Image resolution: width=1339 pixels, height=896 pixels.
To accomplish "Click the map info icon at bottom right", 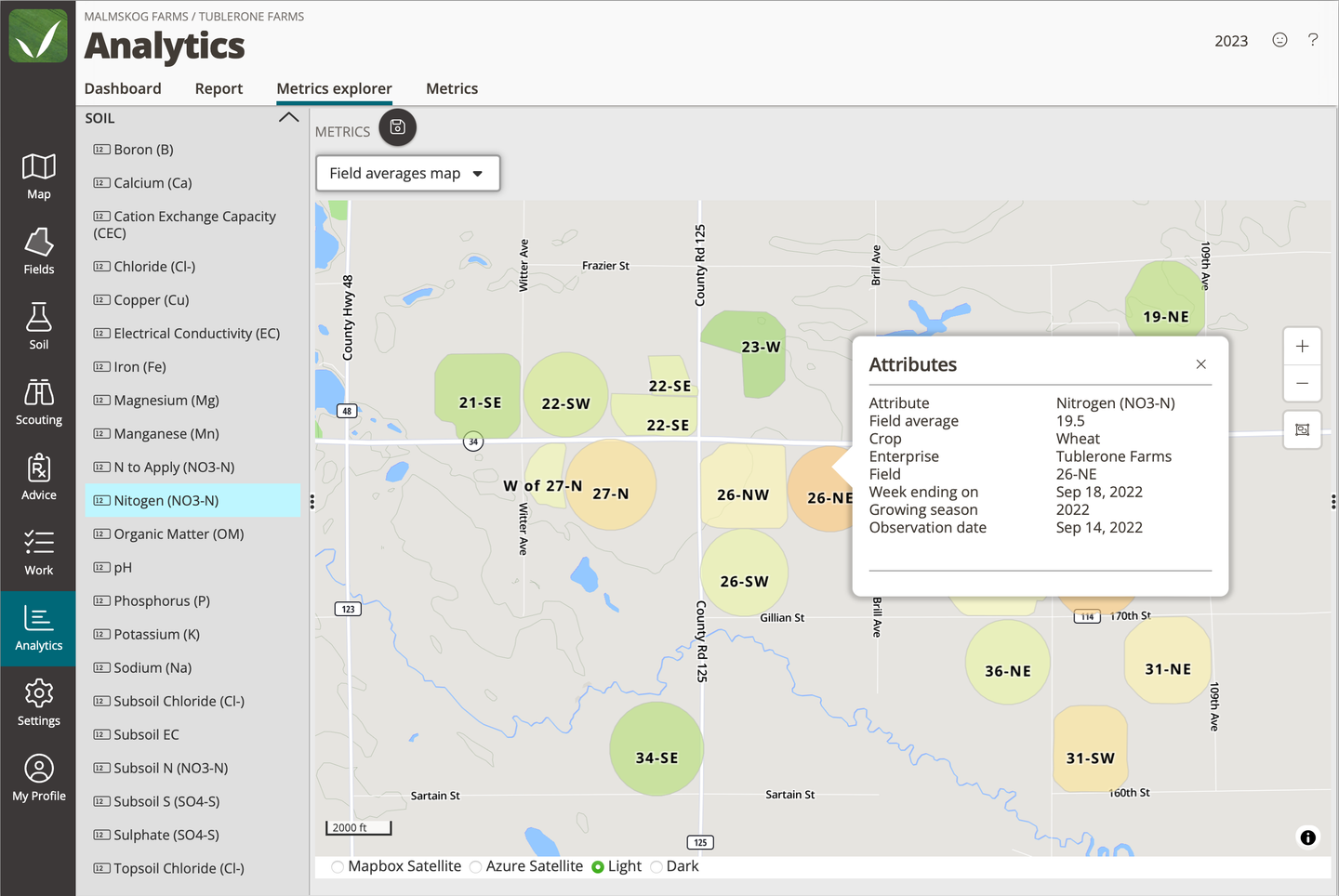I will pos(1307,837).
